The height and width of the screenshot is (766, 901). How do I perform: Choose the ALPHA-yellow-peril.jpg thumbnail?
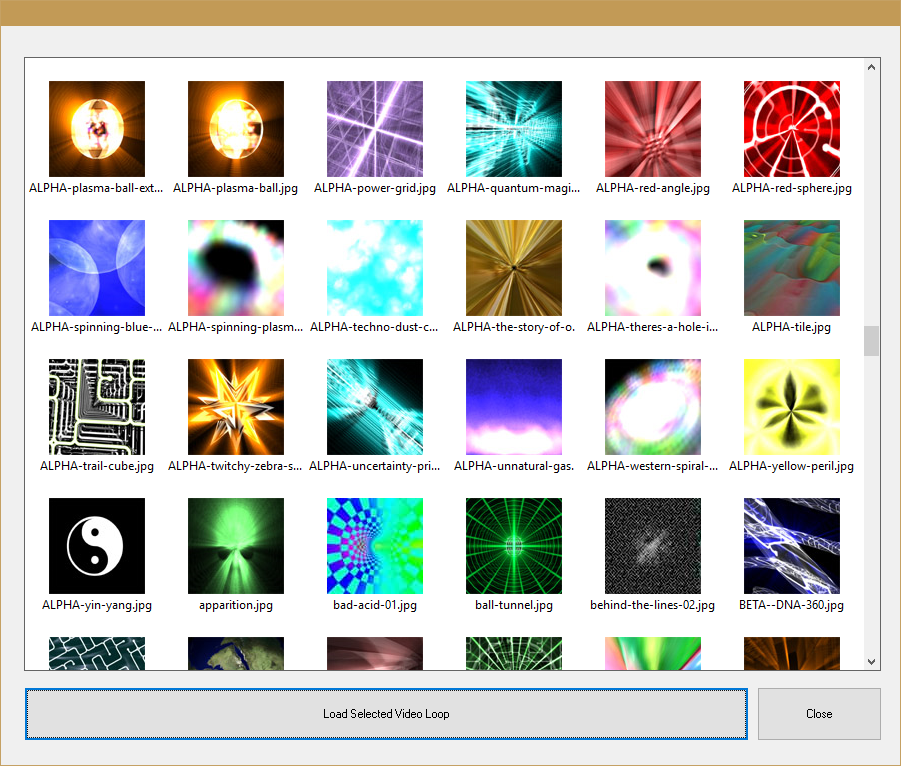(x=792, y=407)
